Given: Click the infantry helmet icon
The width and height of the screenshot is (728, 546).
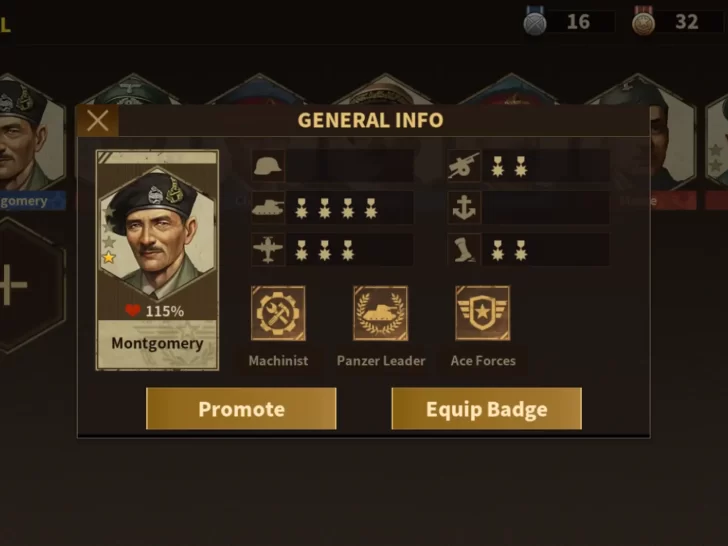Looking at the screenshot, I should pyautogui.click(x=268, y=166).
